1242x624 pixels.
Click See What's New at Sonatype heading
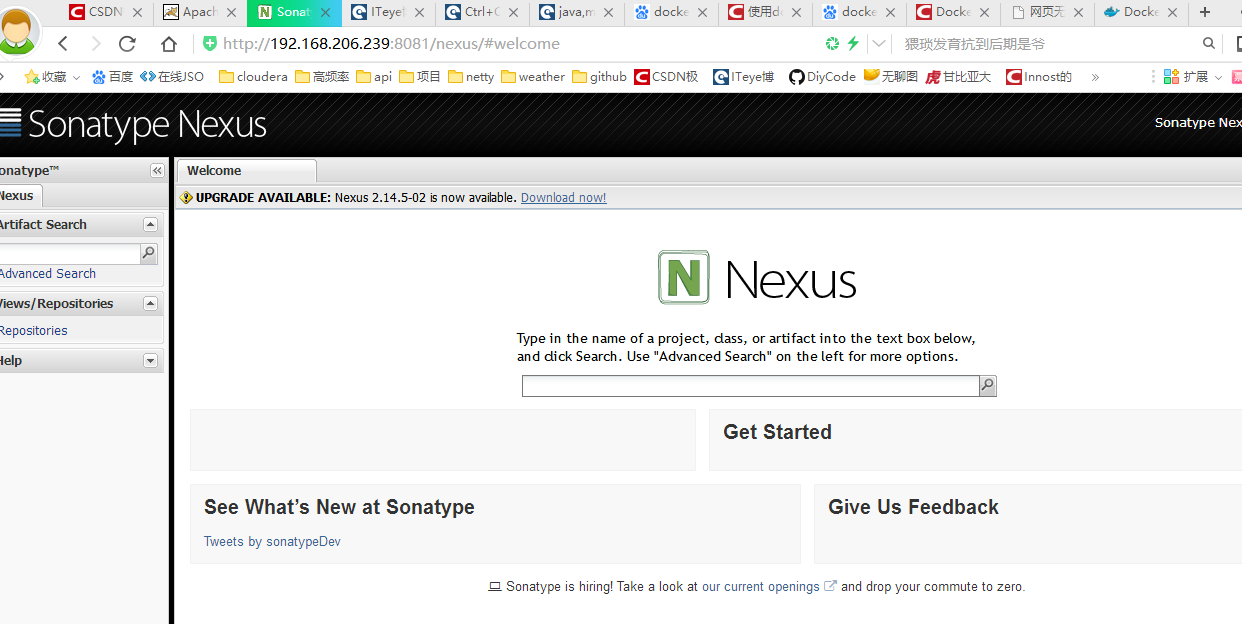tap(339, 507)
